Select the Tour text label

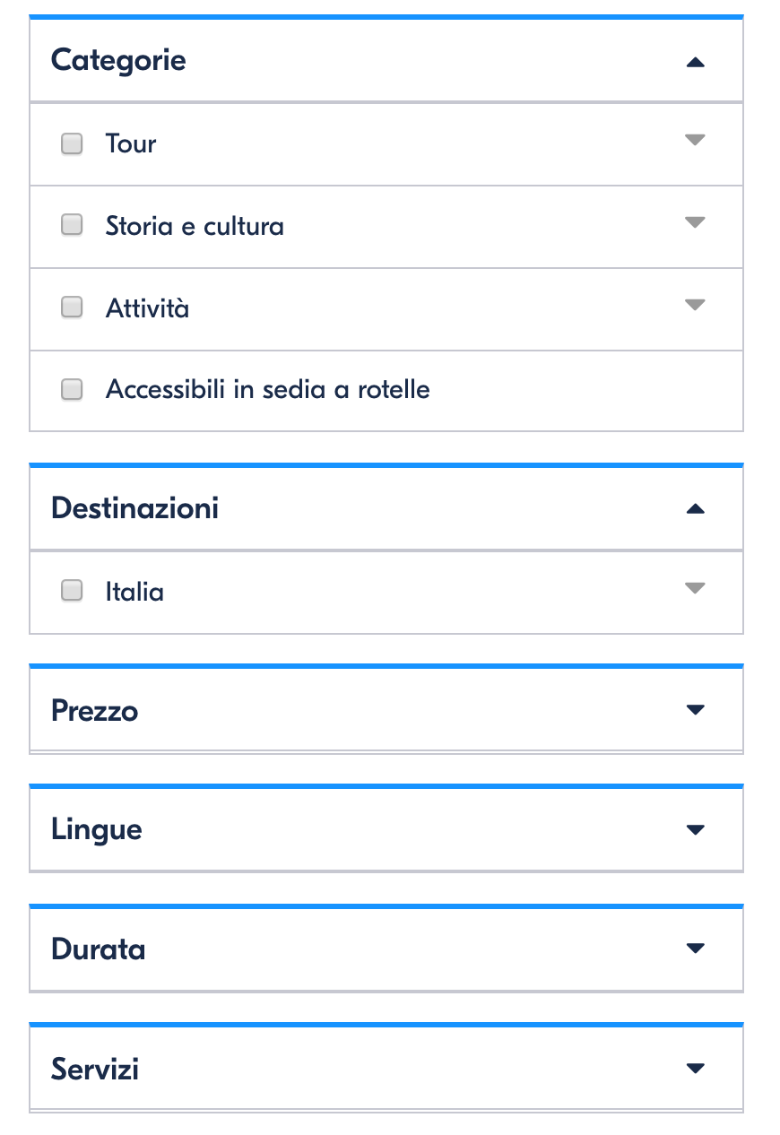(x=131, y=144)
